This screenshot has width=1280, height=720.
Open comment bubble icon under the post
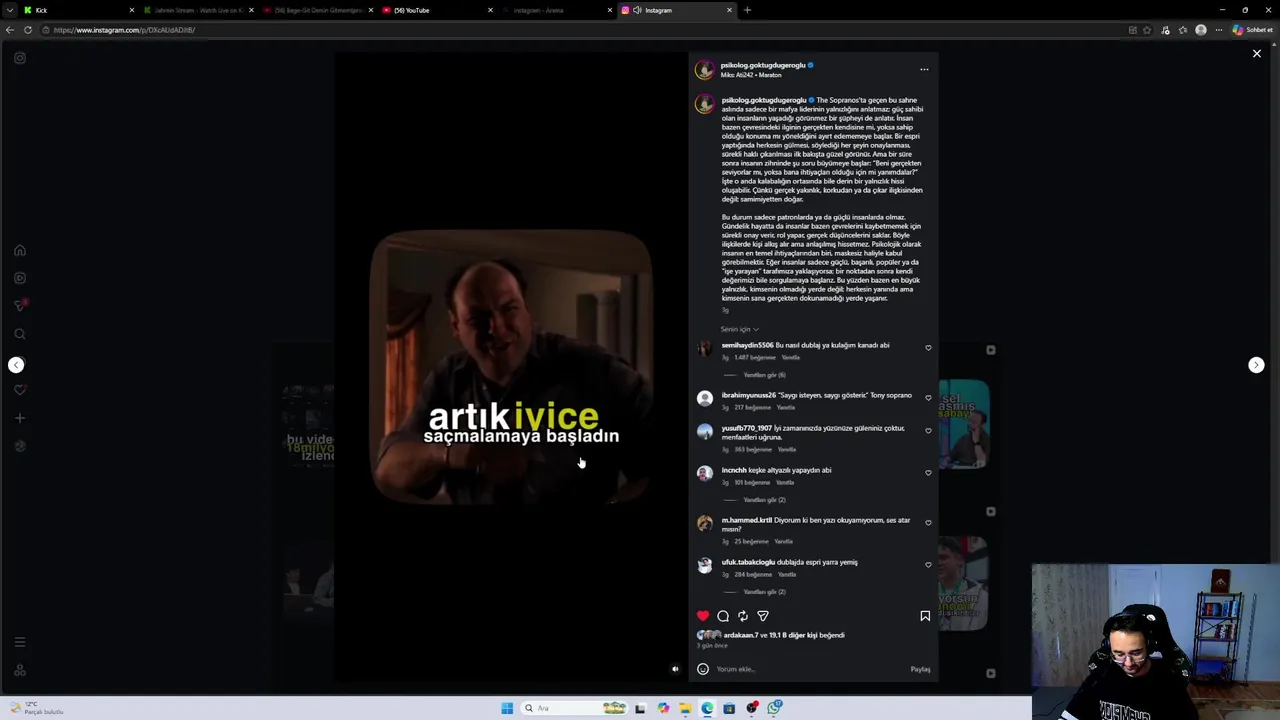723,616
